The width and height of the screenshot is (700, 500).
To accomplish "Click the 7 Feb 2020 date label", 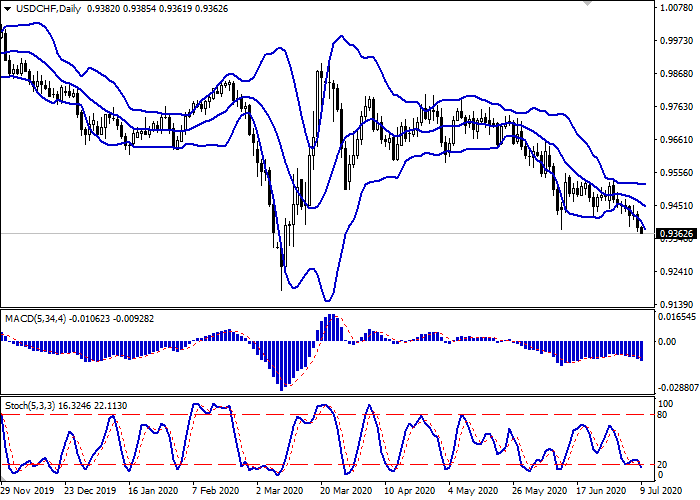I will 215,491.
